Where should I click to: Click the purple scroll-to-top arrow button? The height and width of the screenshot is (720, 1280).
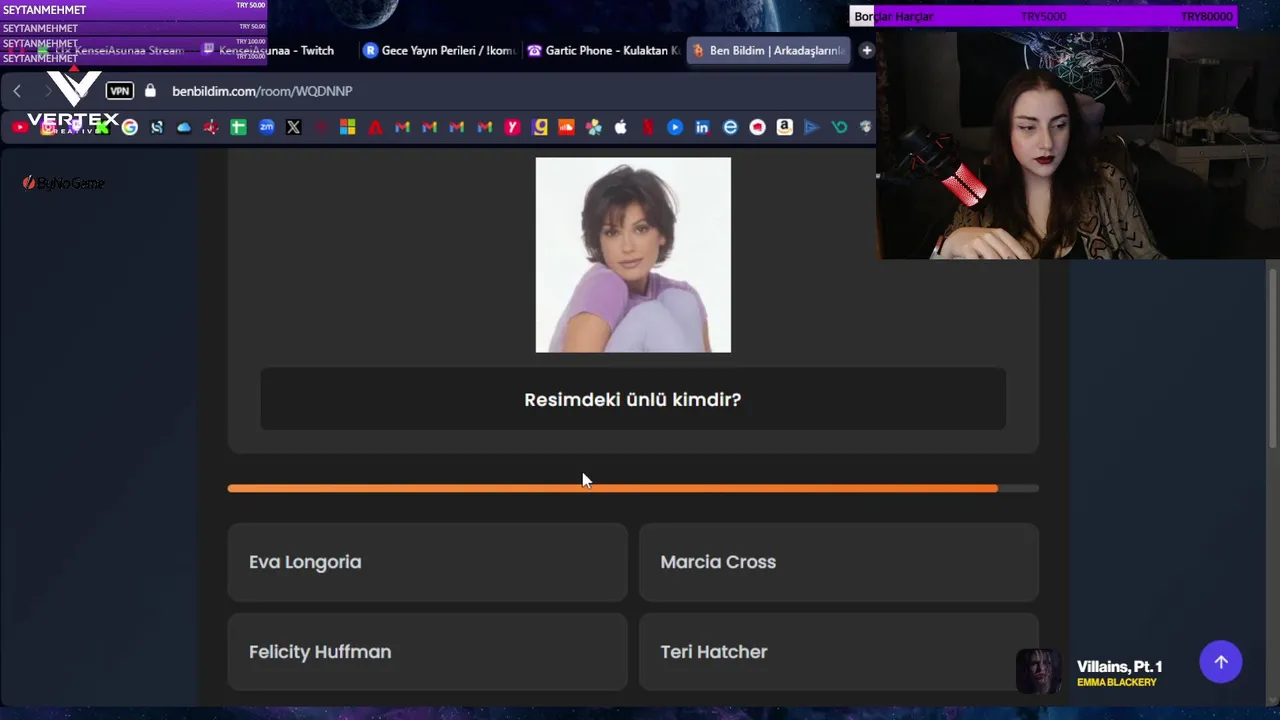pos(1220,662)
